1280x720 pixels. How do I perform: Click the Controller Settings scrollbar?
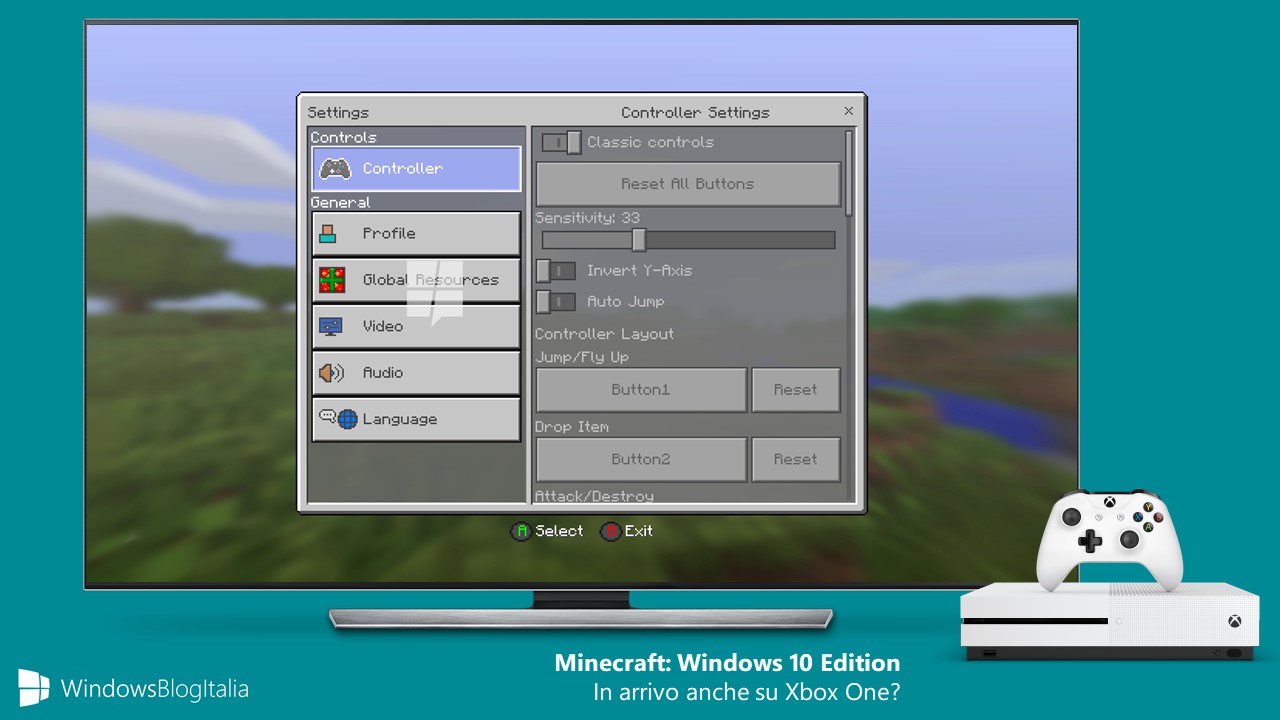850,172
